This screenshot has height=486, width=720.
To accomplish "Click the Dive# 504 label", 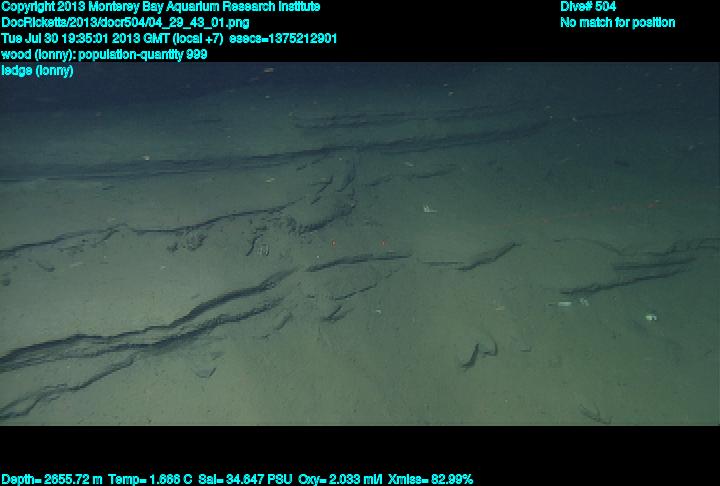I will [588, 7].
